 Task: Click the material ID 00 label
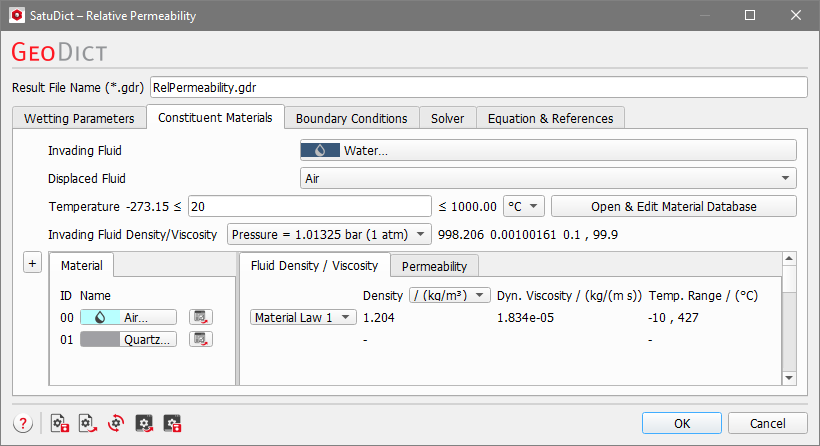tap(67, 317)
